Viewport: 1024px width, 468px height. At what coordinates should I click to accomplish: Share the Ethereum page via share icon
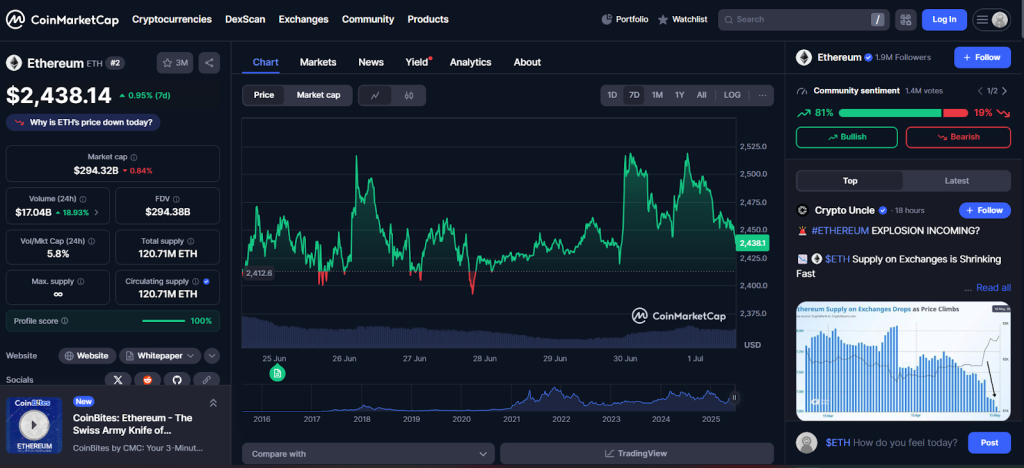coord(209,63)
